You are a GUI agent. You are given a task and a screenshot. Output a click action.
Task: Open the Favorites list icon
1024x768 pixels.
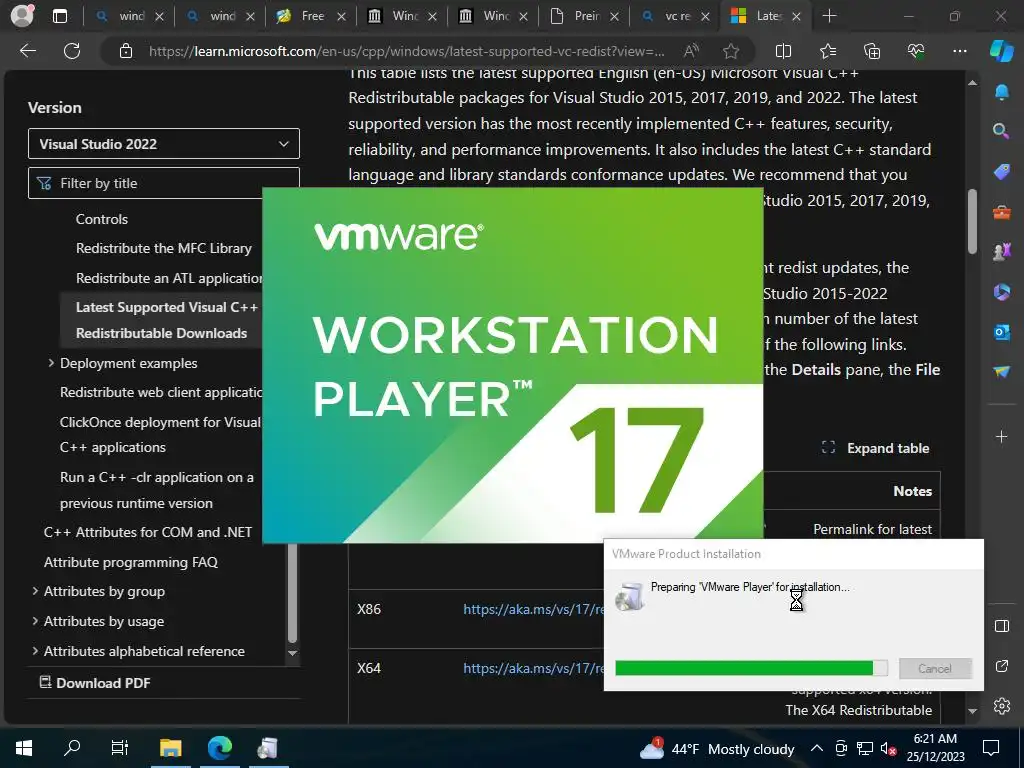827,51
